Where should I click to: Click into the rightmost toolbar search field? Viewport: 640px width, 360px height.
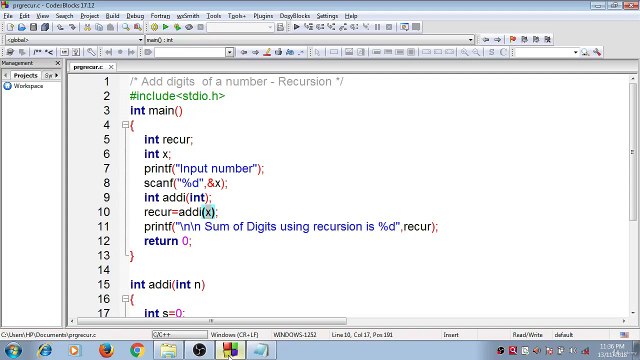coord(543,52)
